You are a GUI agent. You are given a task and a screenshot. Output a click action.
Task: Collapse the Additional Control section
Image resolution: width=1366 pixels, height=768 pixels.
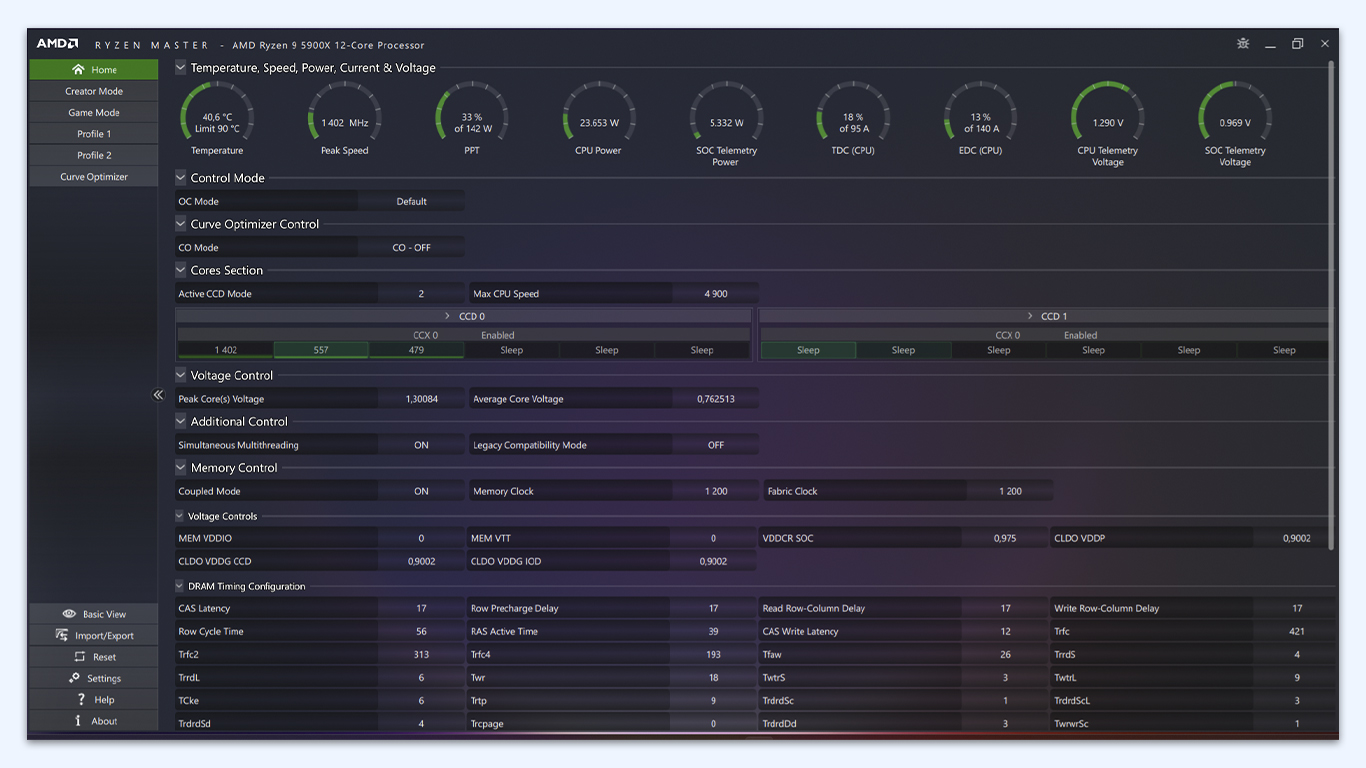point(181,421)
